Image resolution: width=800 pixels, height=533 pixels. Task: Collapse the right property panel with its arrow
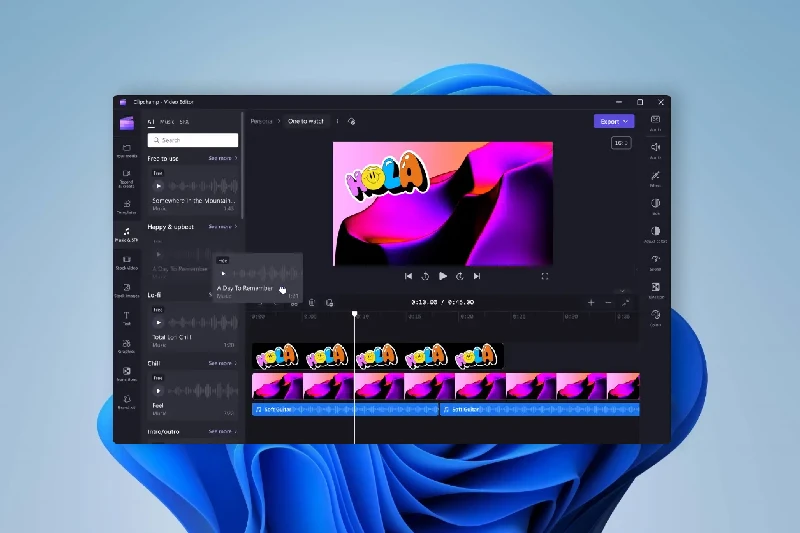[x=637, y=269]
